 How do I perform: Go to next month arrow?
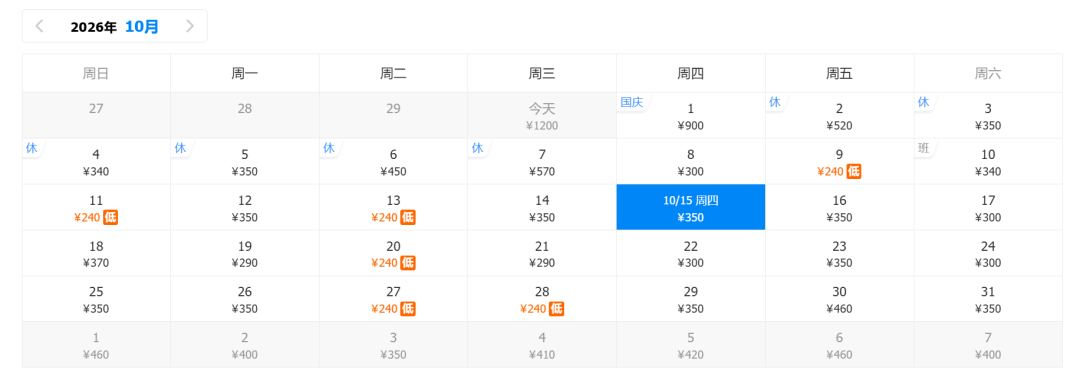pos(190,27)
